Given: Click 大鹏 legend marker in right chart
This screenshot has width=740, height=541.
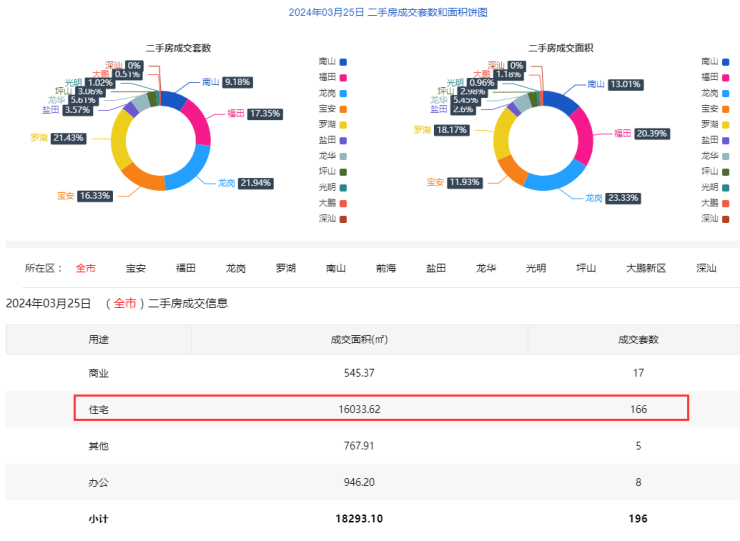Looking at the screenshot, I should point(726,203).
